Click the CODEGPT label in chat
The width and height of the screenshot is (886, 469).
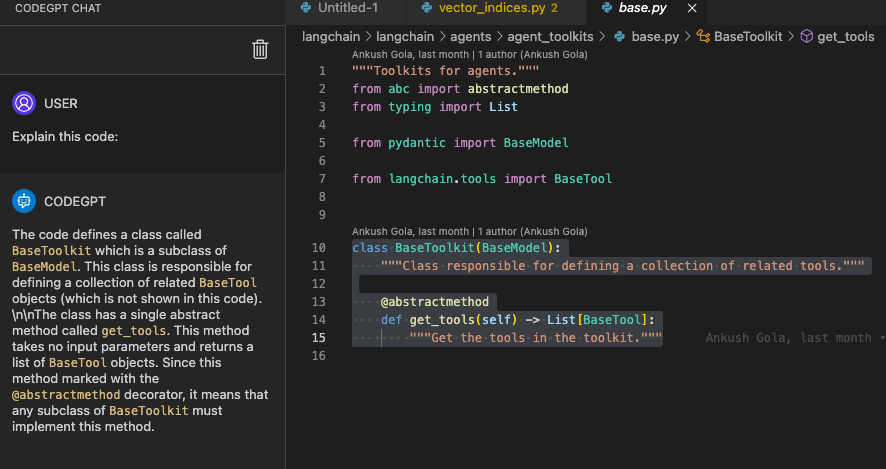75,202
